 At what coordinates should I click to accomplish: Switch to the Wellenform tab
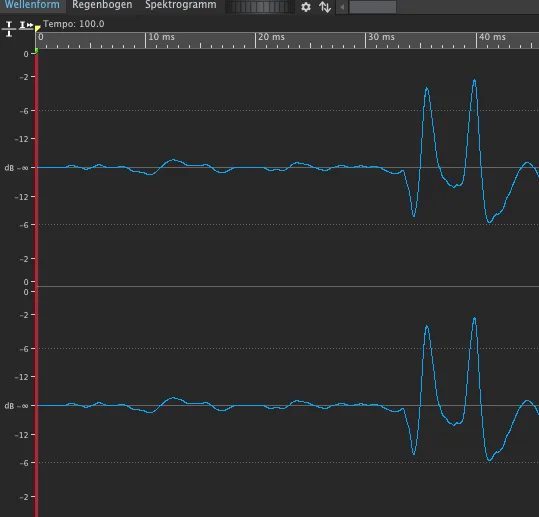pos(32,5)
